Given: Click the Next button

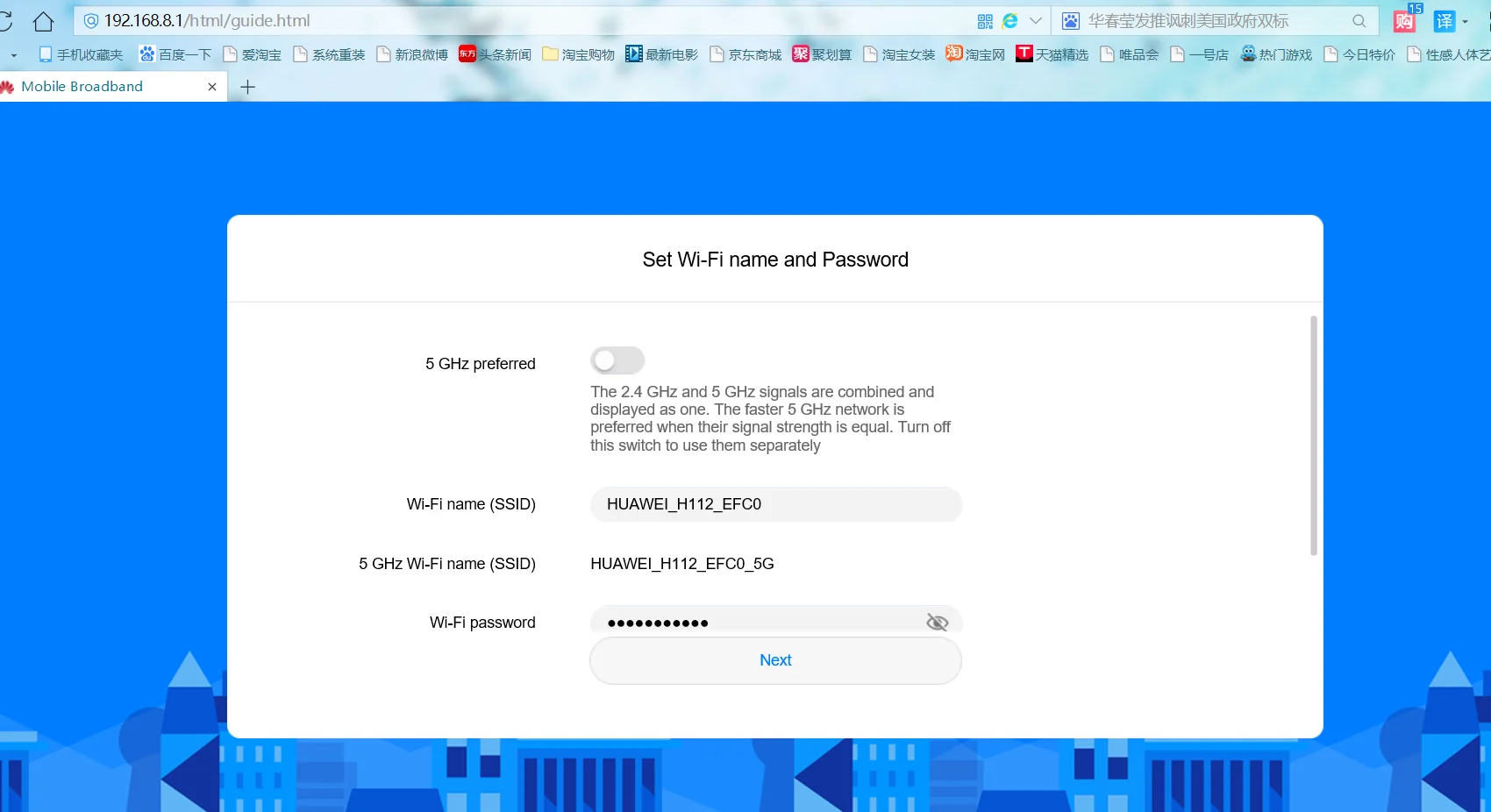Looking at the screenshot, I should pos(775,660).
